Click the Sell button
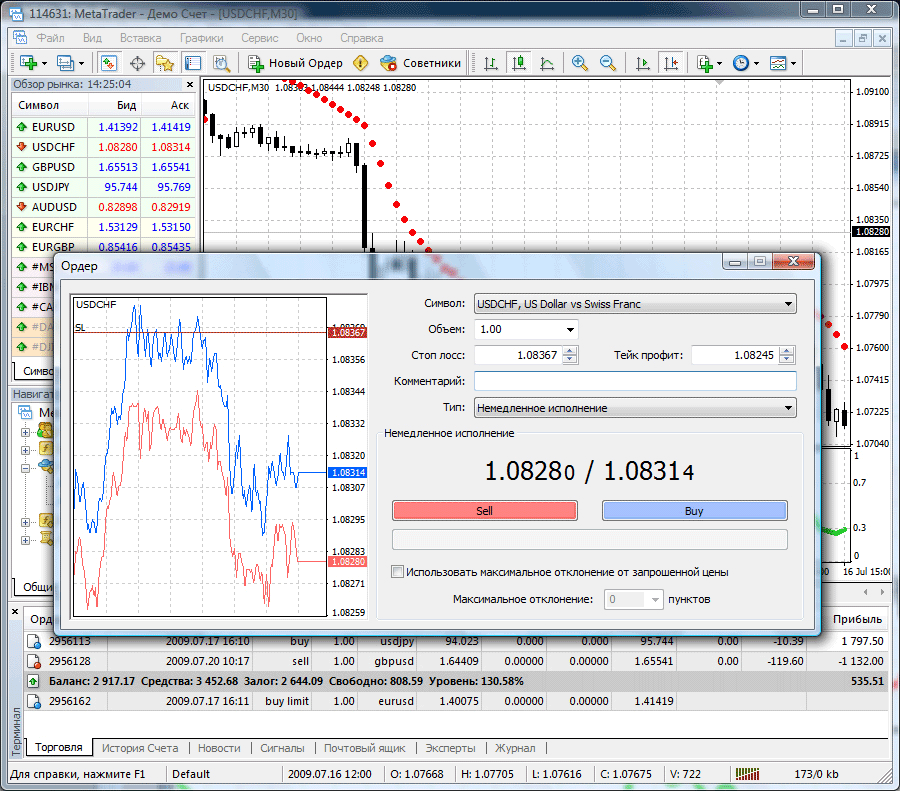The image size is (900, 791). tap(484, 511)
